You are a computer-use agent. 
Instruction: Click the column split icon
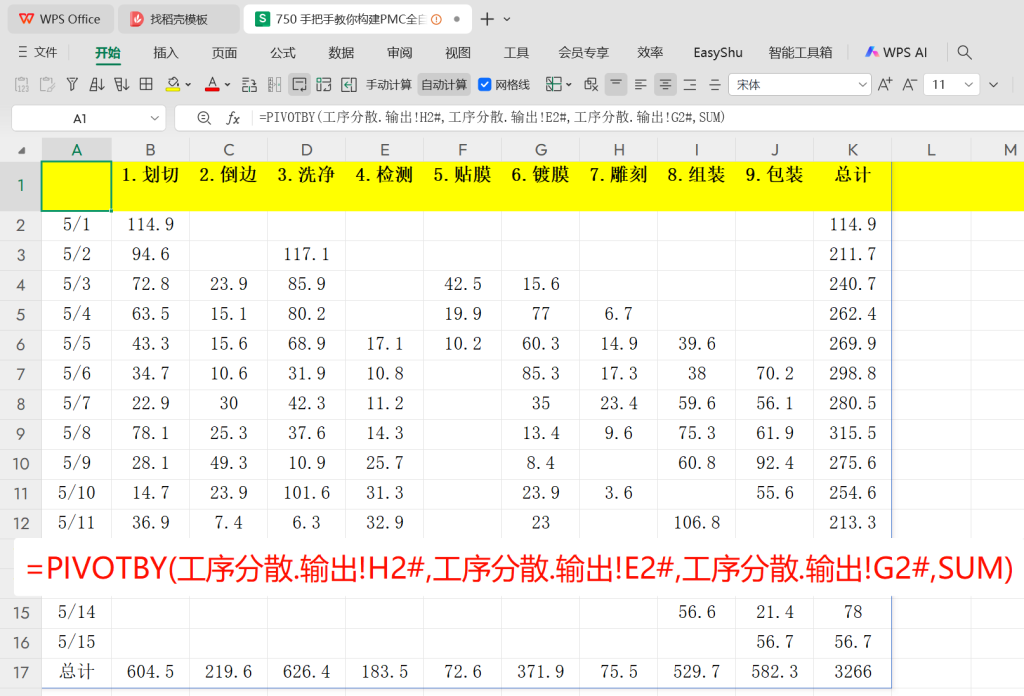tap(274, 85)
